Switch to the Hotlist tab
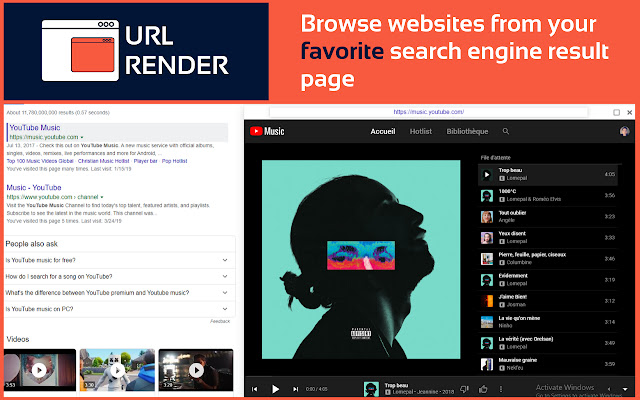640x400 pixels. point(421,131)
